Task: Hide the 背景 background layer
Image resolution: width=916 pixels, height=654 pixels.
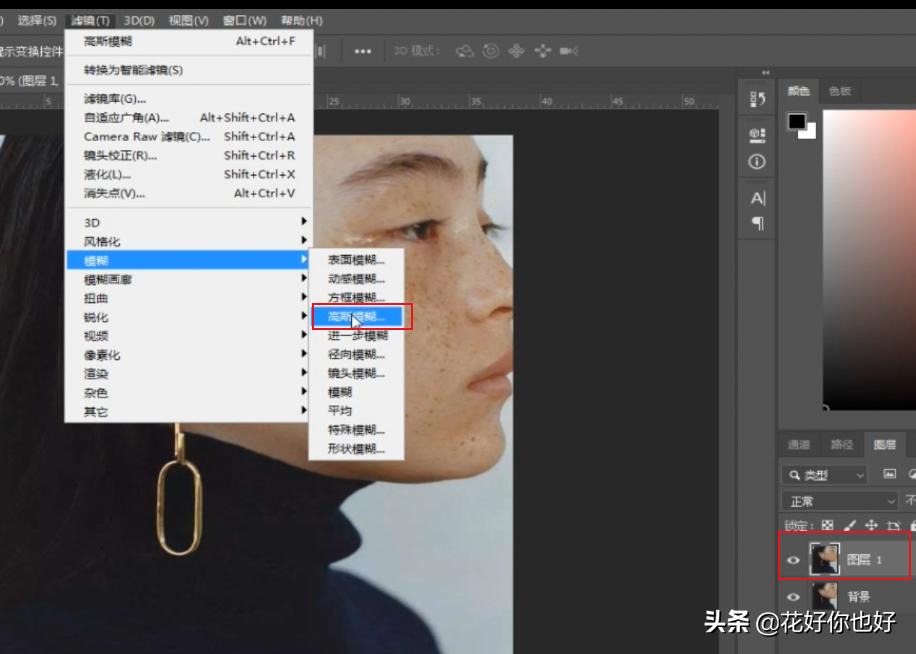Action: 795,596
